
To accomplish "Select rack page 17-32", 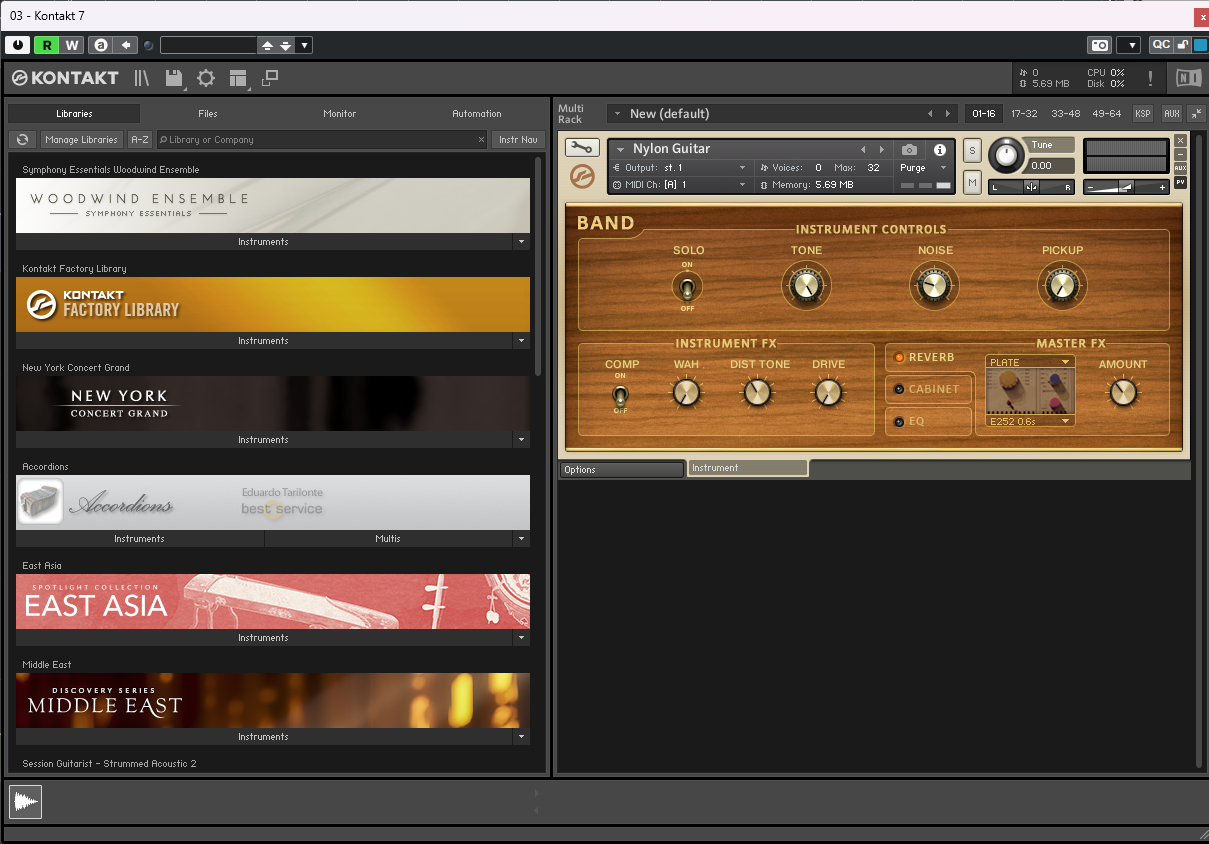I will (x=1024, y=114).
